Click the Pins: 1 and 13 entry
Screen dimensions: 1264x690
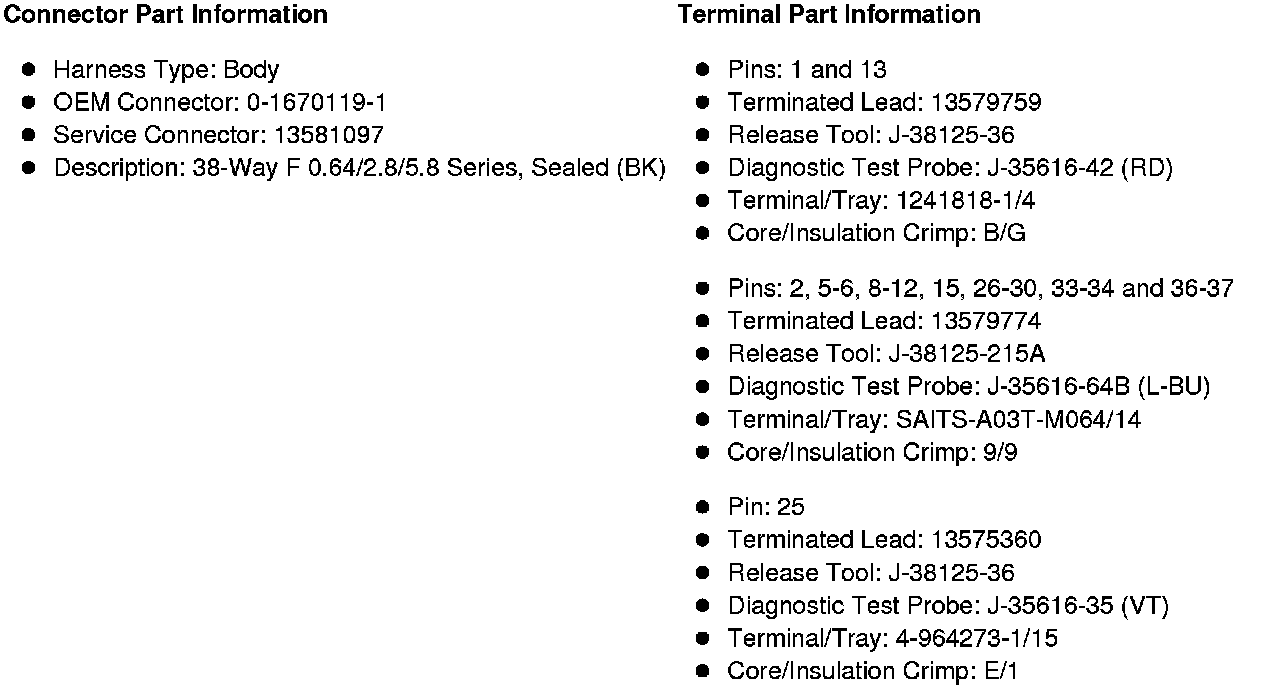pyautogui.click(x=806, y=70)
